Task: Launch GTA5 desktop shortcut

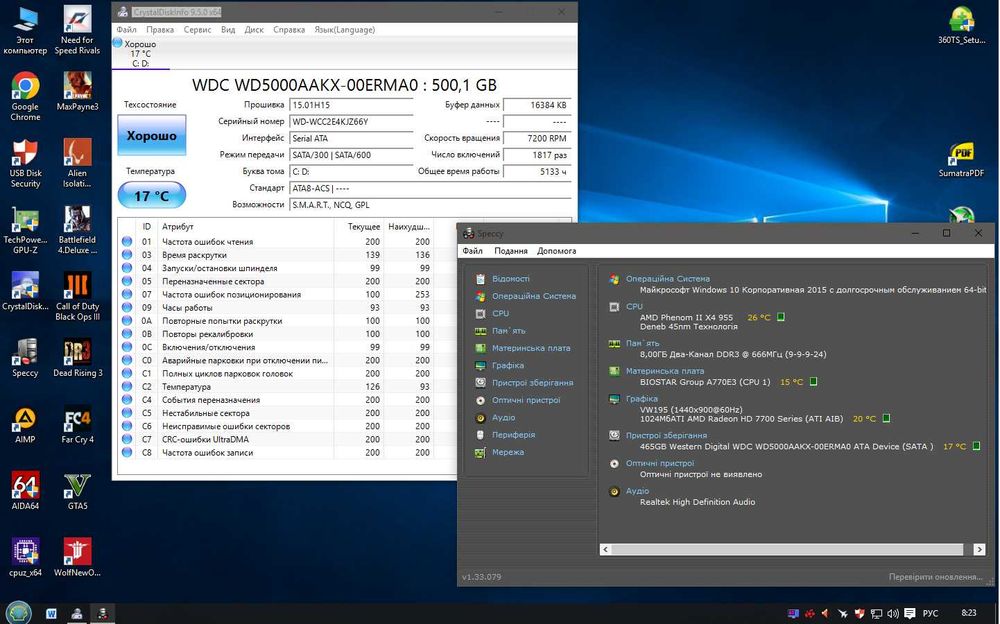Action: click(77, 491)
